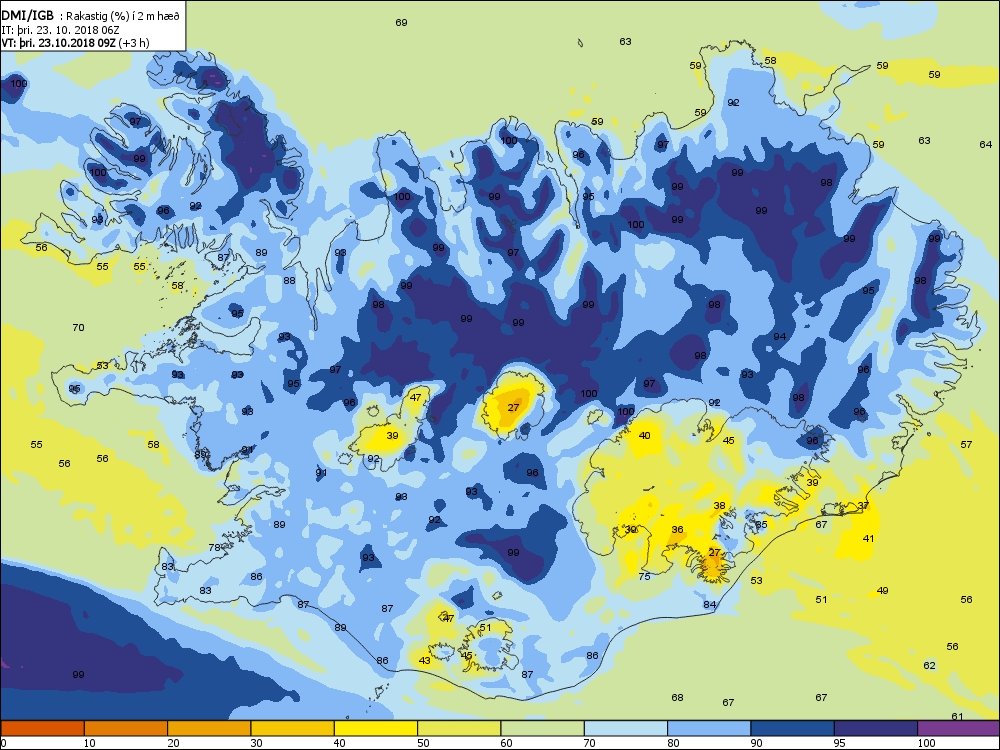Viewport: 1000px width, 750px height.
Task: Click the dark blue 90–95 legend swatch
Action: pyautogui.click(x=793, y=728)
